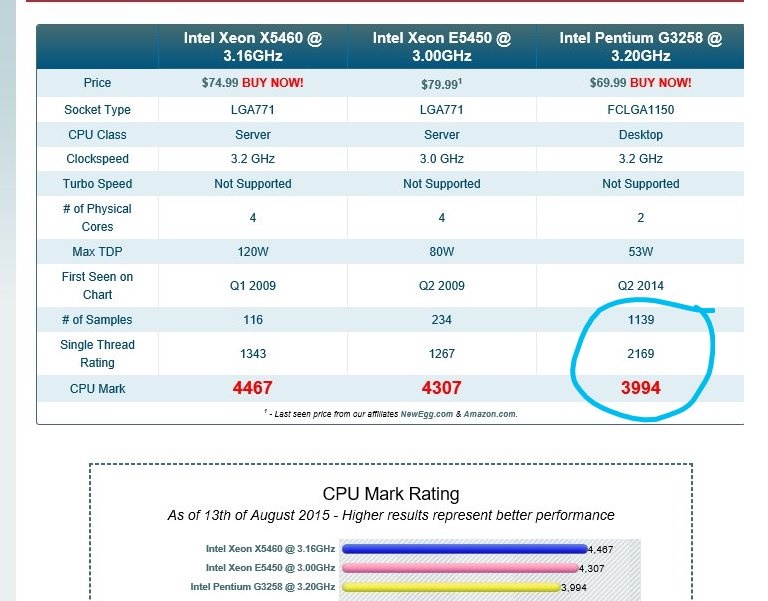This screenshot has height=601, width=768.
Task: Click the 3.0 GHz clockspeed value
Action: pos(442,159)
